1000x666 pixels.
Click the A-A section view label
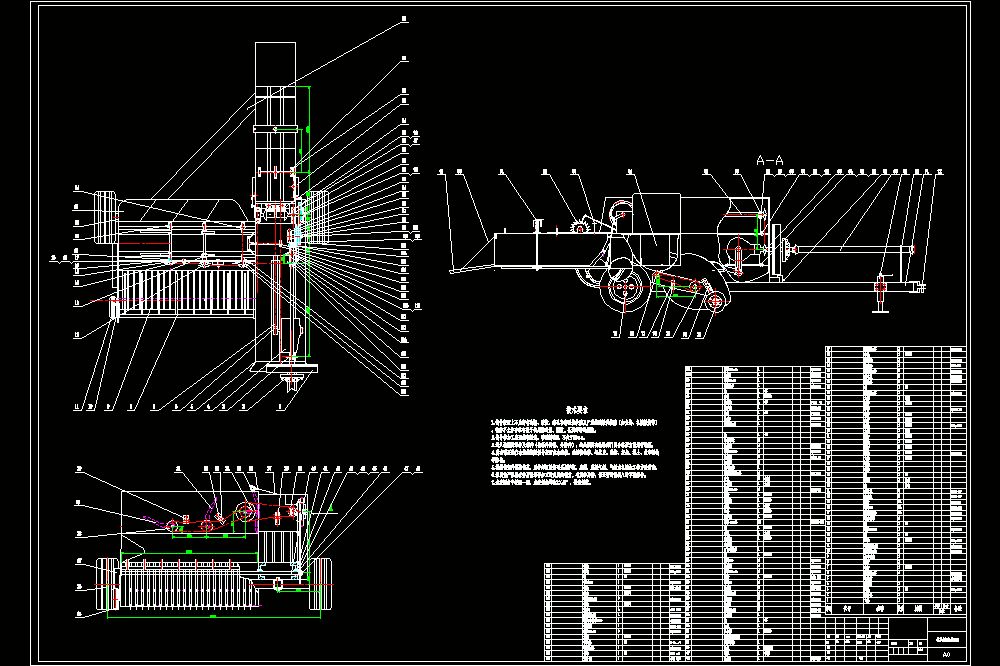769,160
